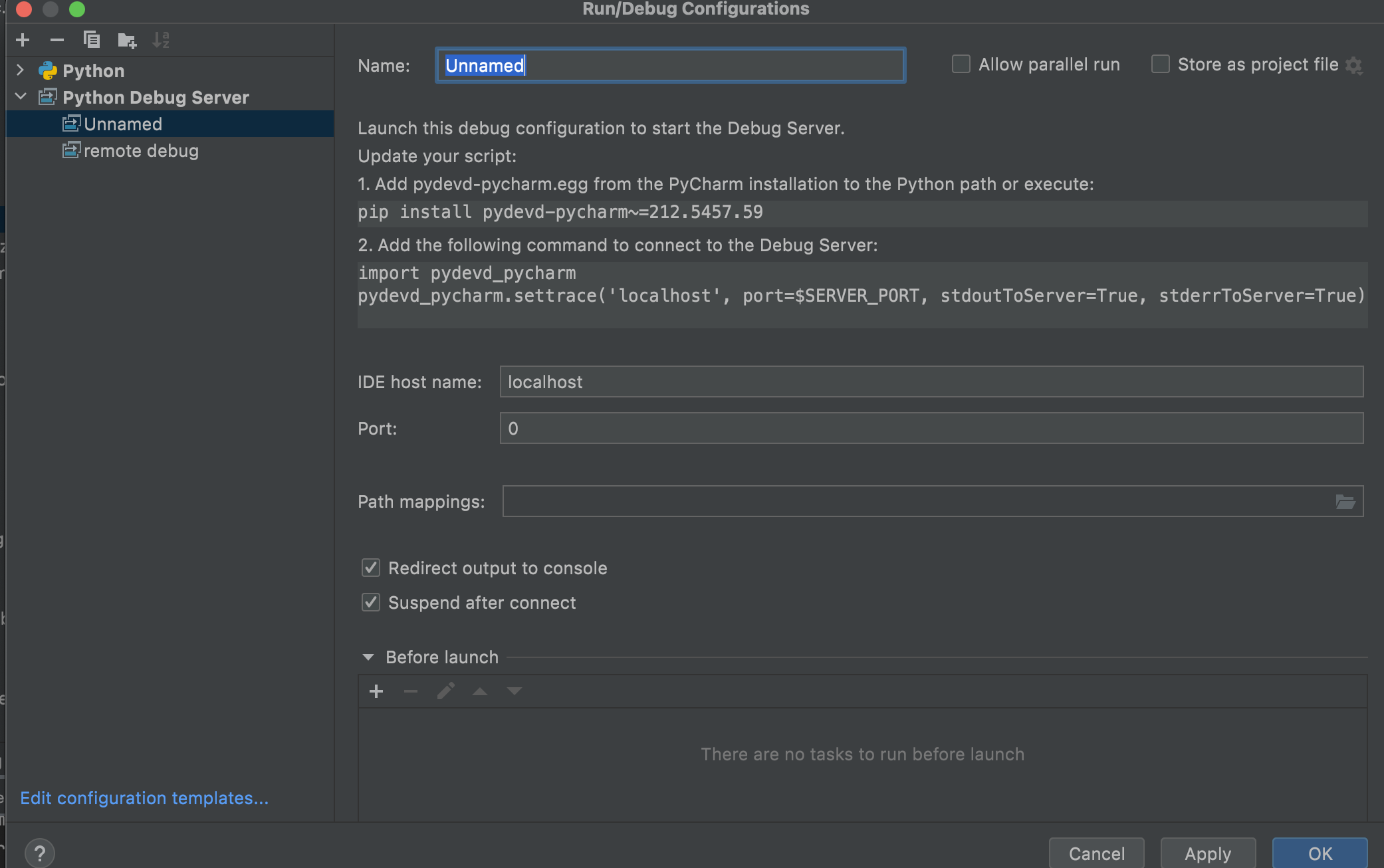Click the Copy Configuration icon
This screenshot has width=1384, height=868.
click(x=92, y=40)
